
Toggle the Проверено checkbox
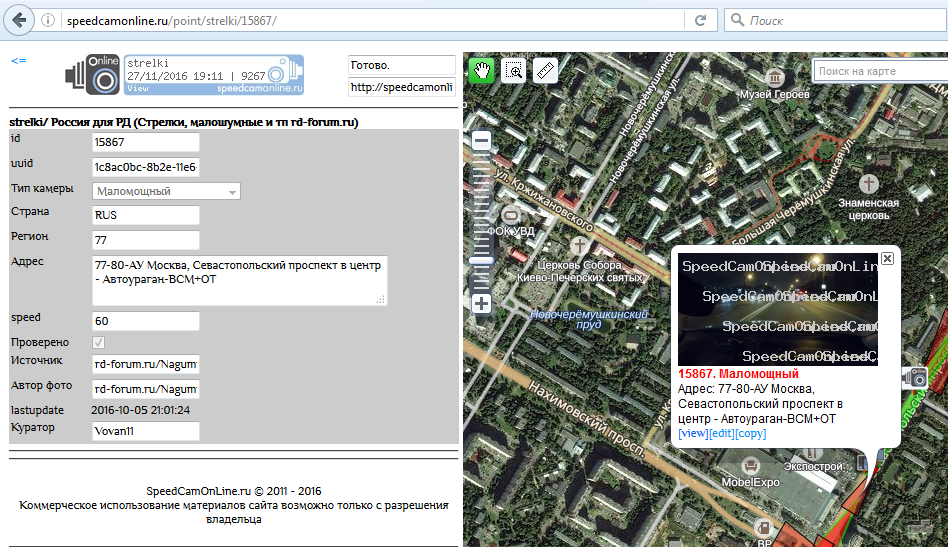click(98, 343)
